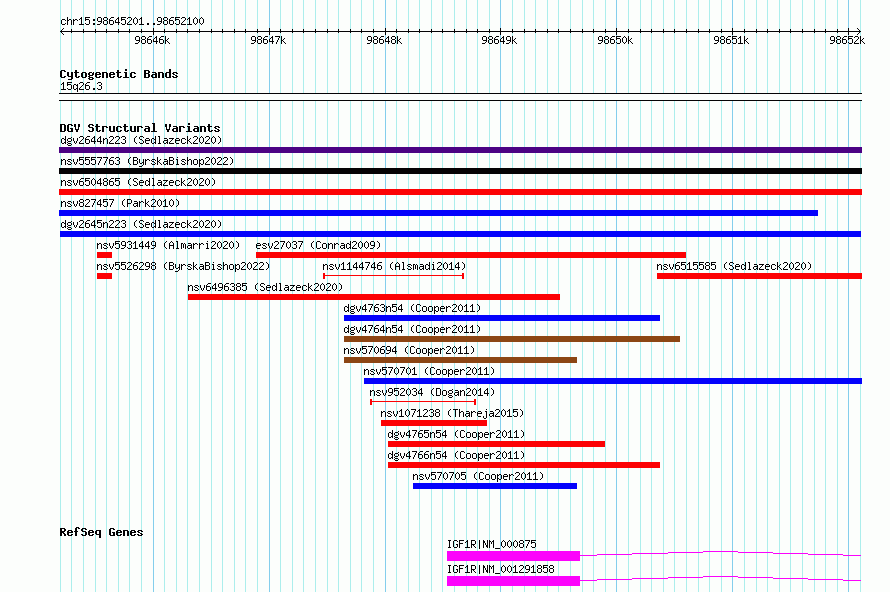
Task: Click the 98648k ruler position
Action: coord(384,40)
